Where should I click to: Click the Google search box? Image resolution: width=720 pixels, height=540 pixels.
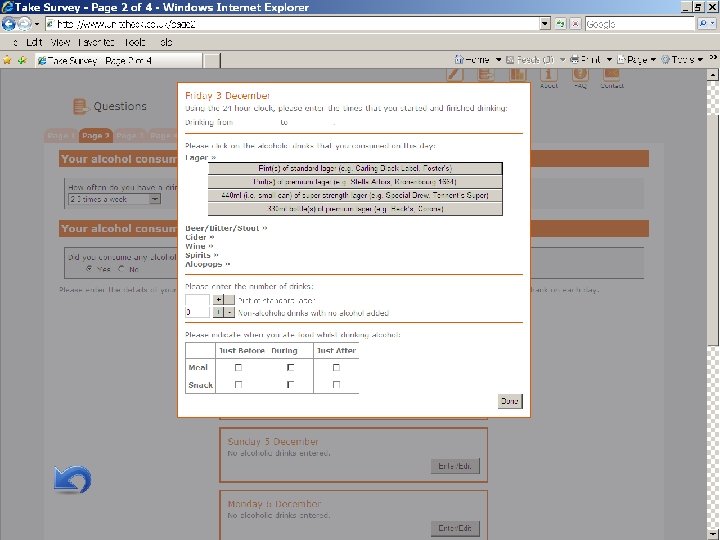coord(640,23)
